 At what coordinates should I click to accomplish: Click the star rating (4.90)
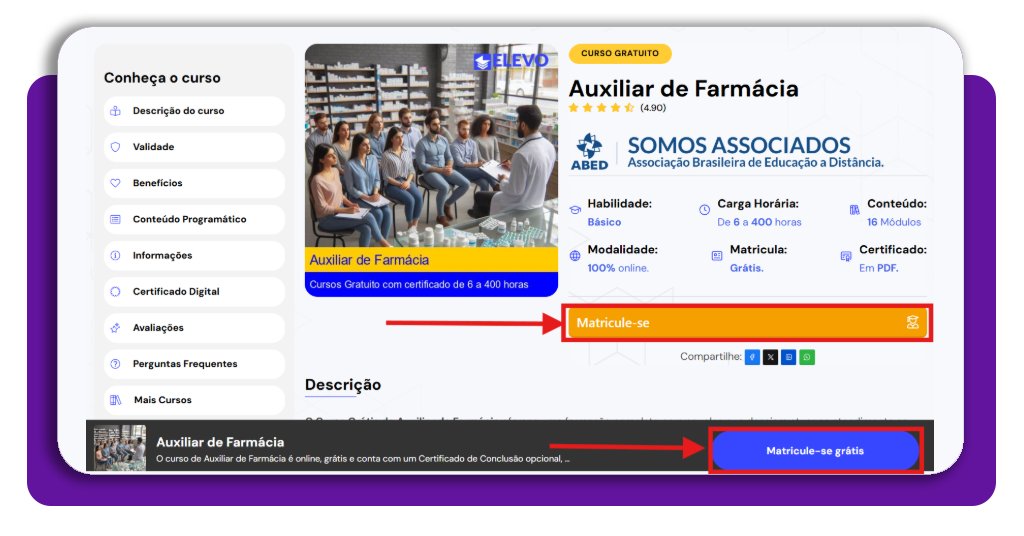[x=616, y=108]
